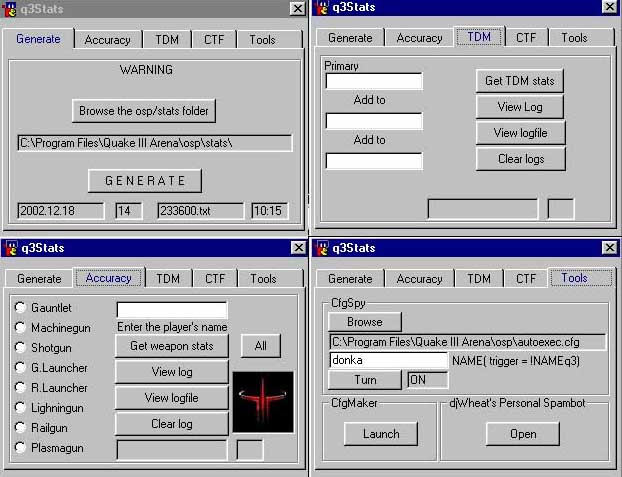Screen dimensions: 622x477
Task: Open View logfile in TDM window
Action: pos(520,133)
